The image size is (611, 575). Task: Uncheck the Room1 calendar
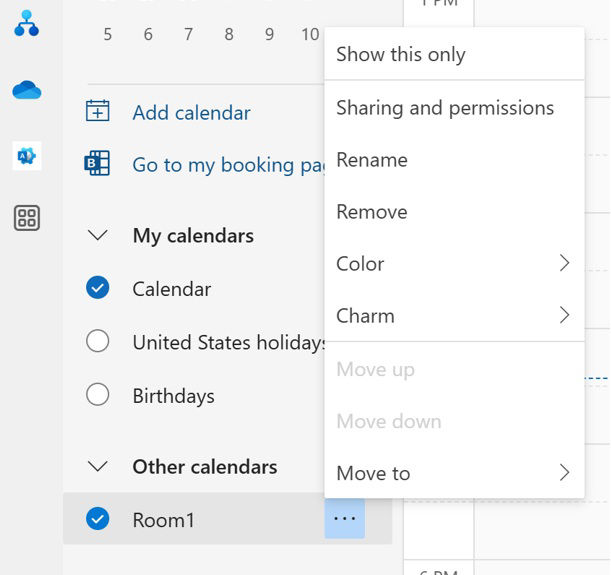point(97,519)
